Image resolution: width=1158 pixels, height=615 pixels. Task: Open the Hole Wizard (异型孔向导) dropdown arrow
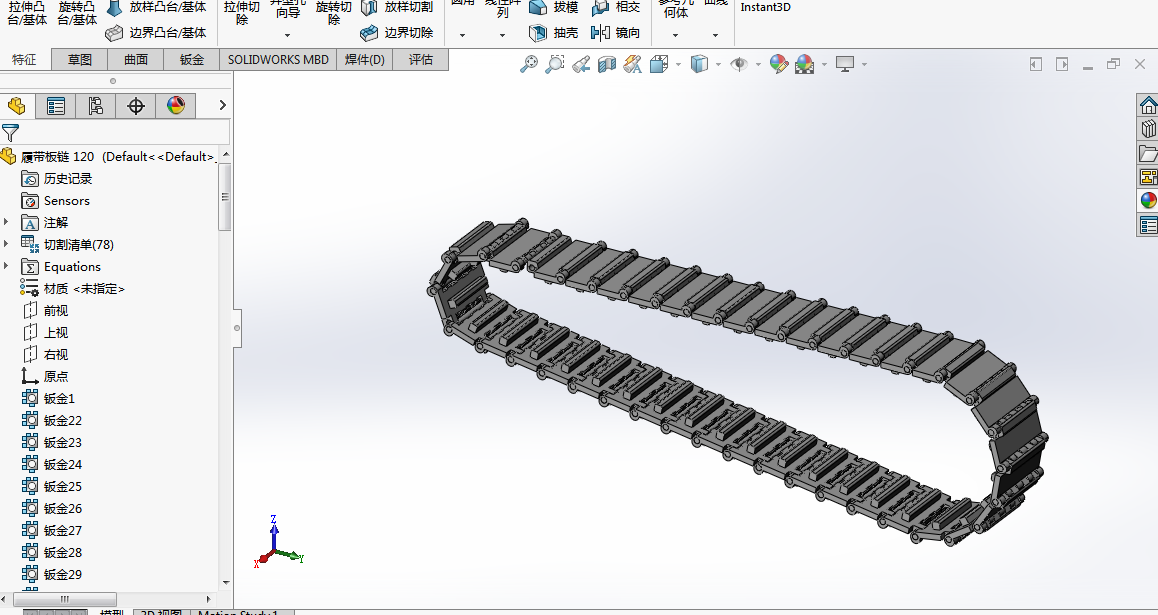pyautogui.click(x=287, y=35)
